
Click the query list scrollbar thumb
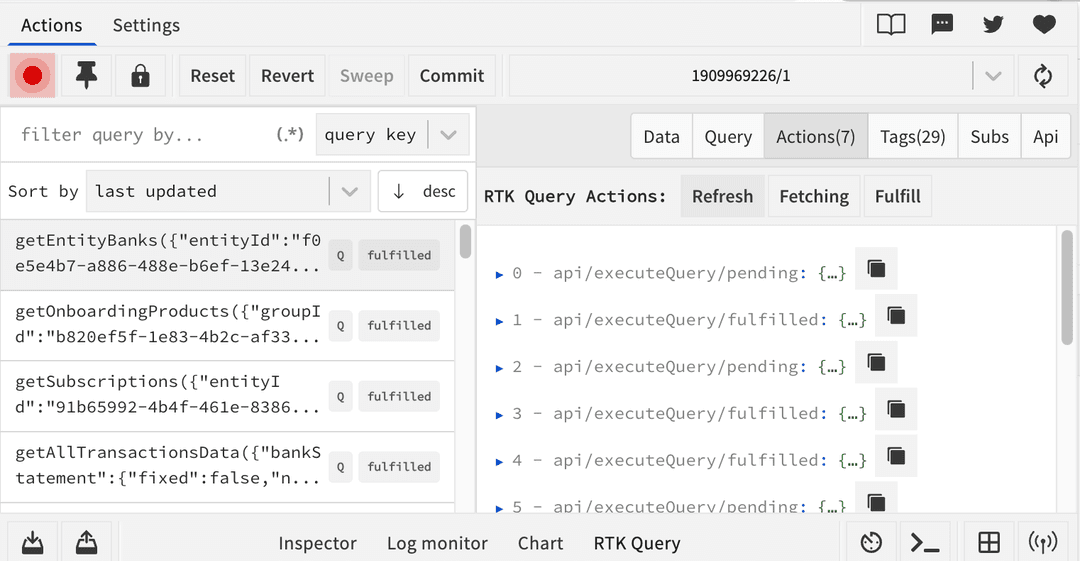[466, 241]
